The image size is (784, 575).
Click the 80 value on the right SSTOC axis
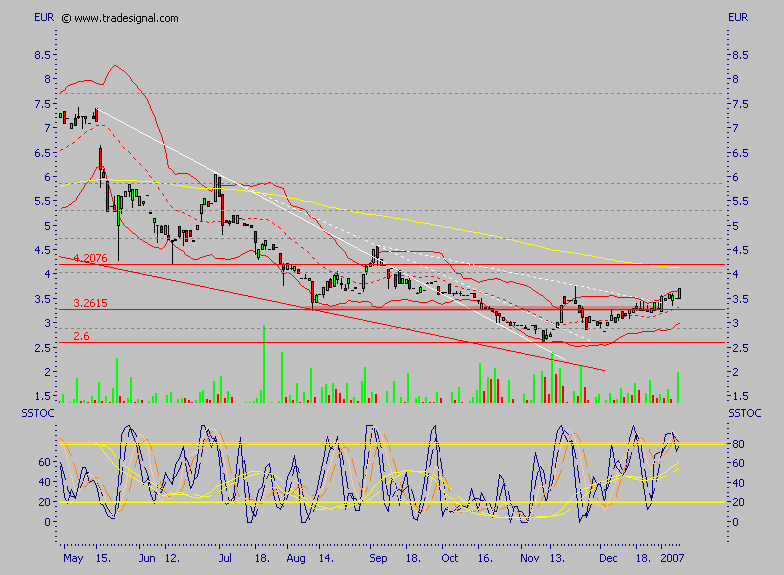click(x=738, y=444)
